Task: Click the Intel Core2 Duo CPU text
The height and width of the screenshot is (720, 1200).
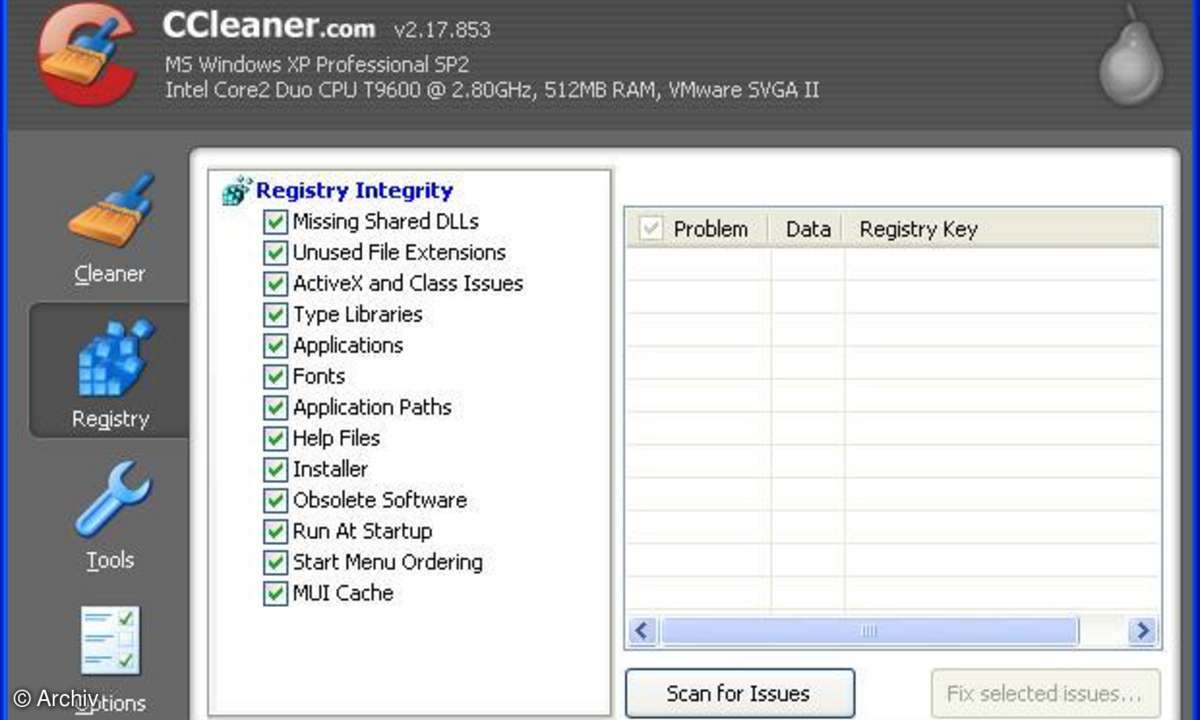Action: click(x=492, y=90)
